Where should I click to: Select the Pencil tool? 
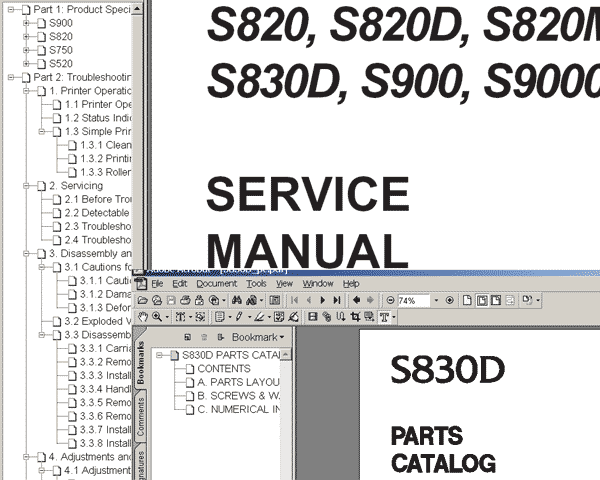pyautogui.click(x=239, y=317)
